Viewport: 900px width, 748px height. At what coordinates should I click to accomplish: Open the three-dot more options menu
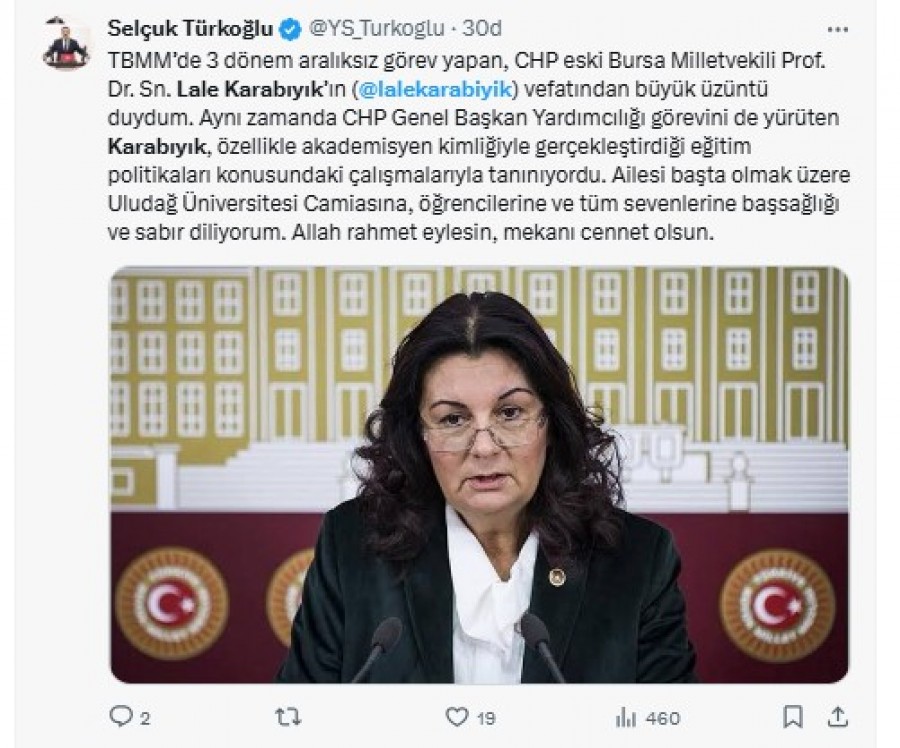(x=837, y=29)
